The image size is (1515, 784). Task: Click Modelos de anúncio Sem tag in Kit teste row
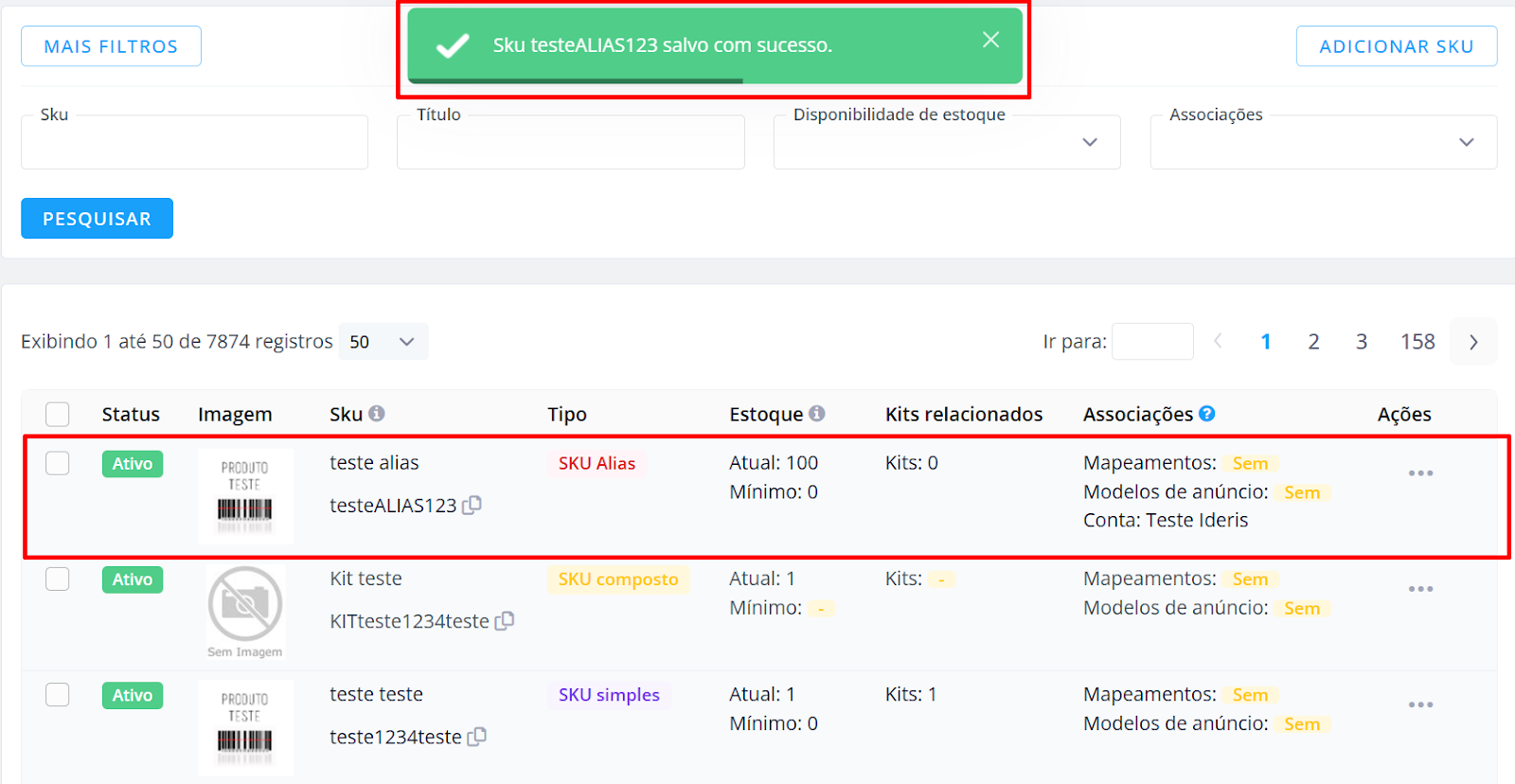pyautogui.click(x=1302, y=608)
